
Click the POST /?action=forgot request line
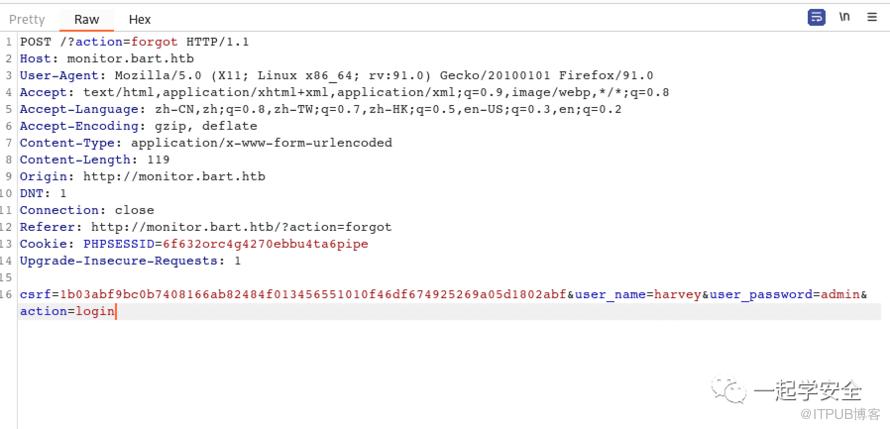click(x=134, y=42)
